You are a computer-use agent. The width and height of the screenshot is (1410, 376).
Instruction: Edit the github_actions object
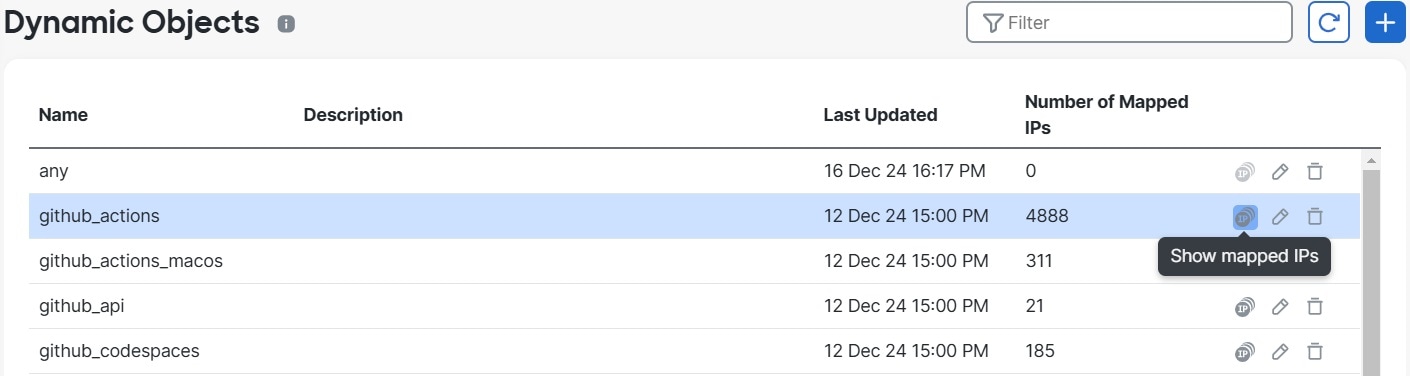click(1280, 216)
